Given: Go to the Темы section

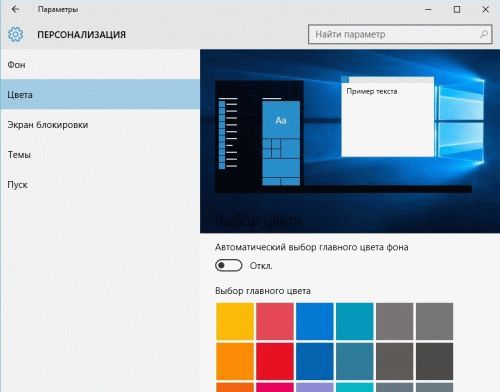Looking at the screenshot, I should click(100, 154).
